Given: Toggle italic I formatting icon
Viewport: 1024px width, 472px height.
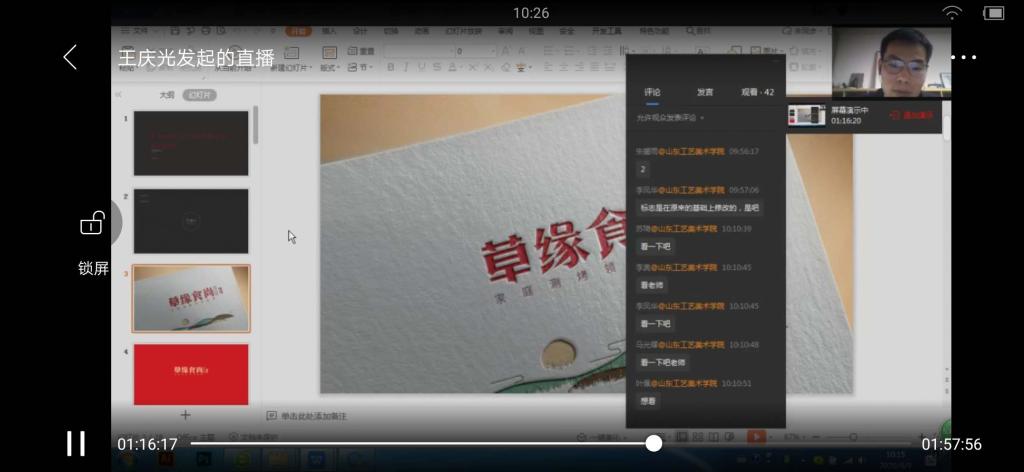Looking at the screenshot, I should (406, 67).
